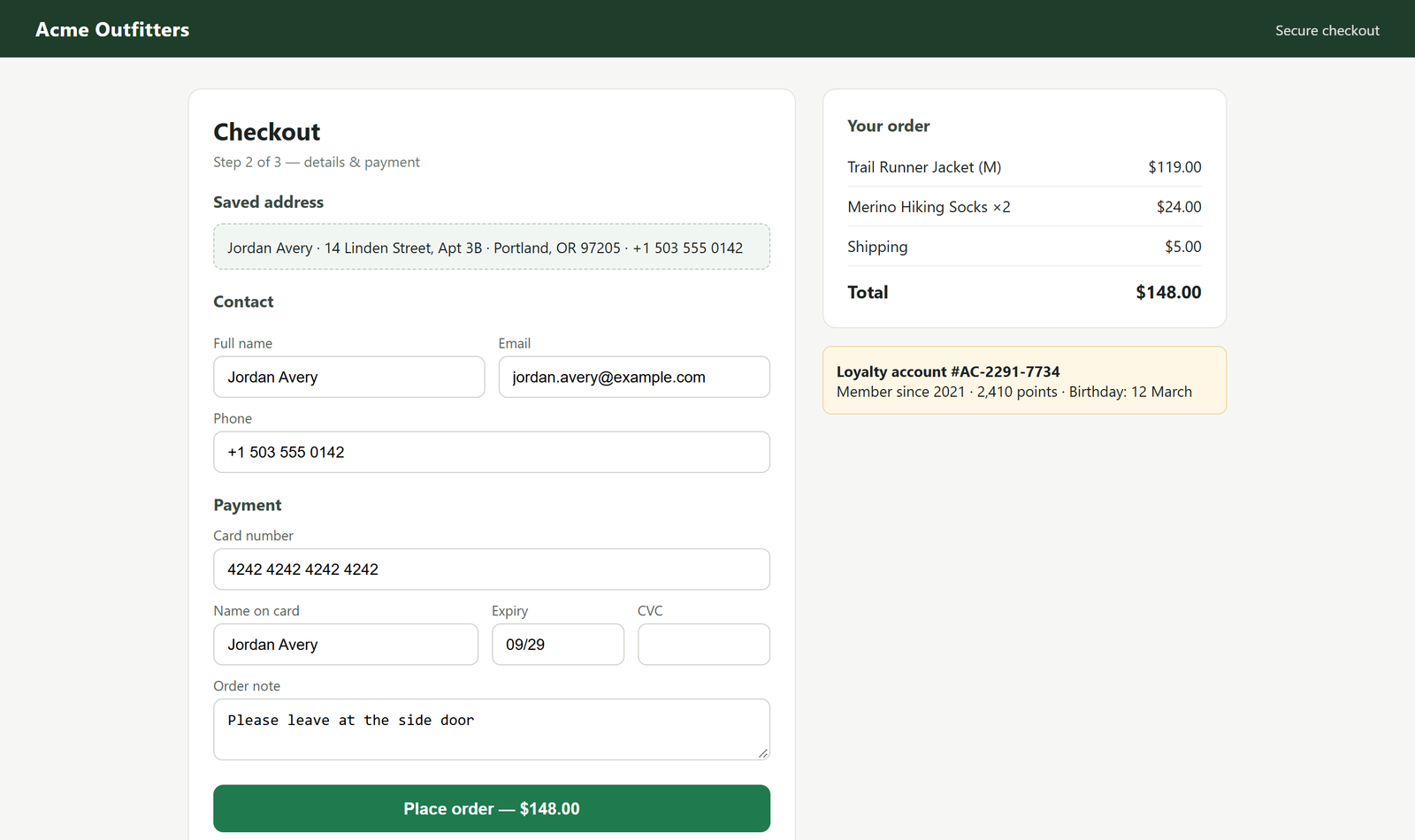The width and height of the screenshot is (1415, 840).
Task: Click the $148.00 total amount in summary
Action: (x=1168, y=292)
